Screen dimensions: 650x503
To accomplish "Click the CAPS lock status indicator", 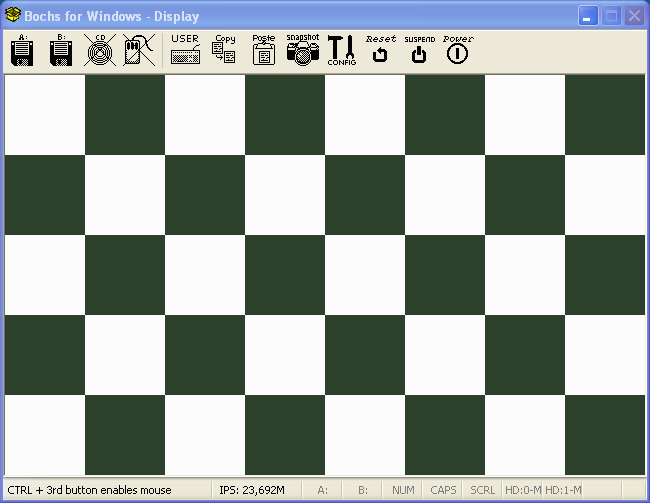I will (443, 490).
